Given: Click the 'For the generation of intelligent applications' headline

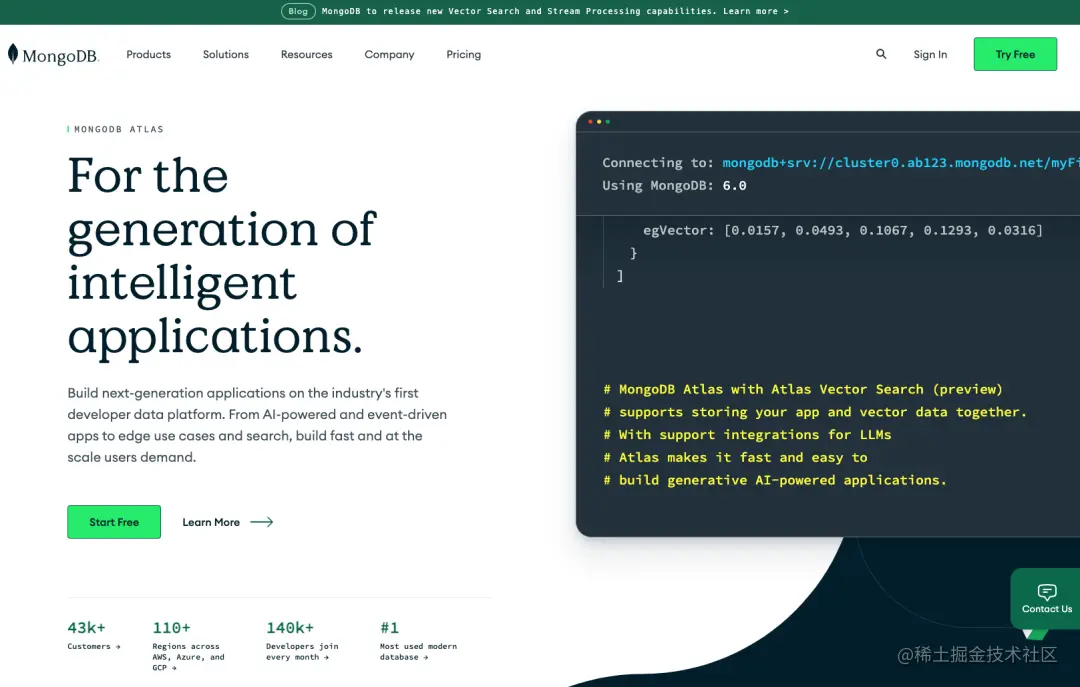Looking at the screenshot, I should tap(222, 256).
